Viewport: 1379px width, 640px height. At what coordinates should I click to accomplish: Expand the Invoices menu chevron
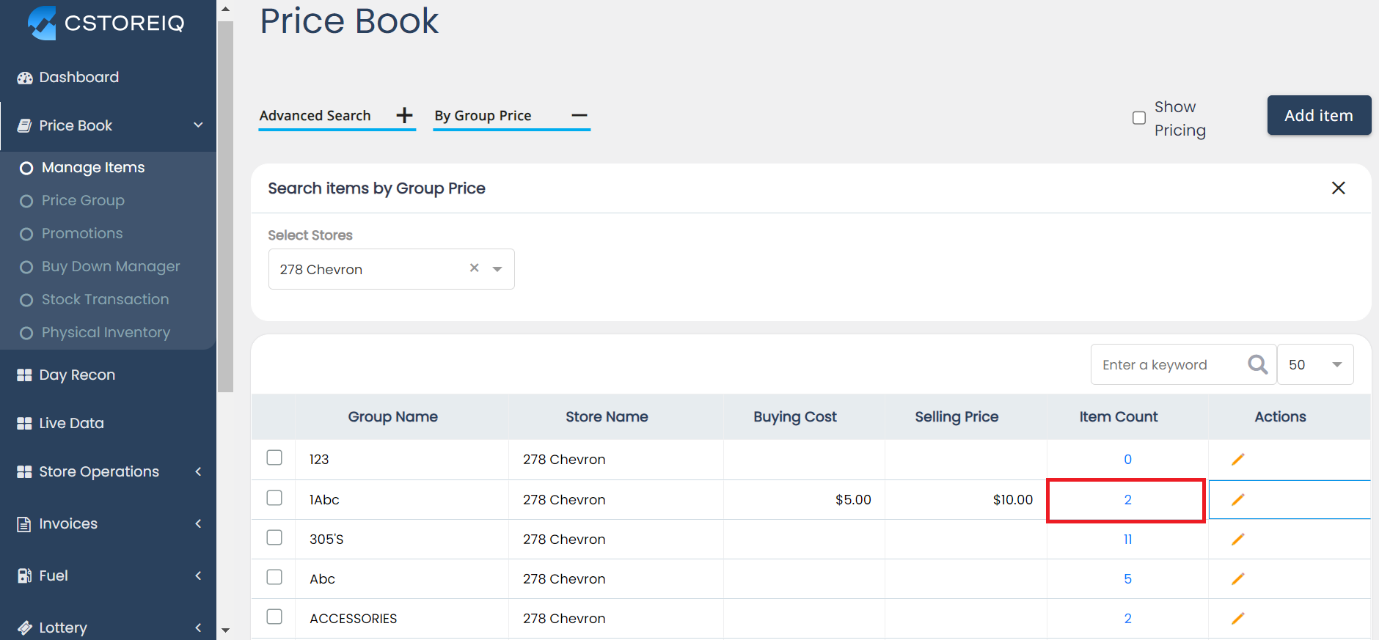198,524
